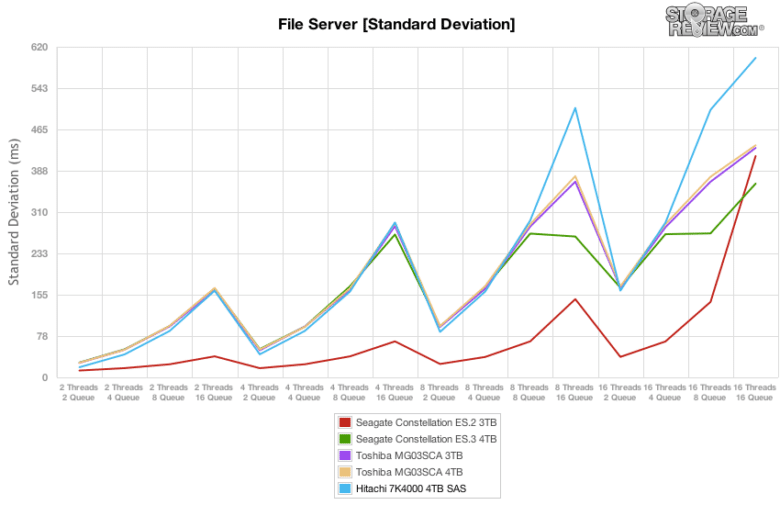Click the 8 Threads 2 Queue axis label

click(439, 392)
